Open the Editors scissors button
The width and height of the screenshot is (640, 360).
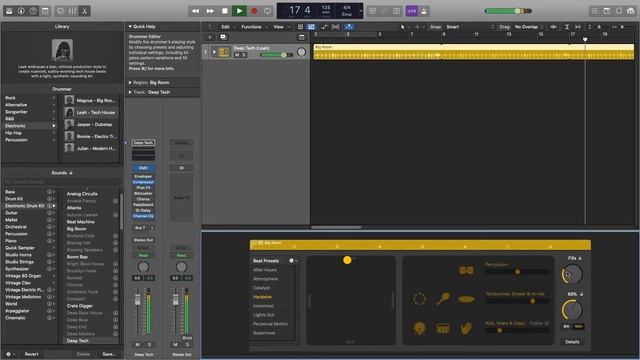[x=84, y=11]
